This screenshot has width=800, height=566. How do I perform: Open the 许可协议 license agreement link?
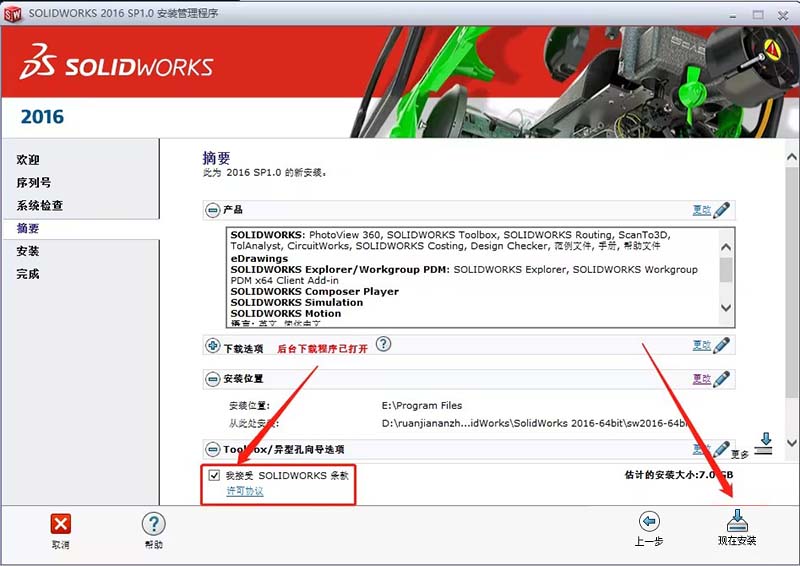(245, 491)
